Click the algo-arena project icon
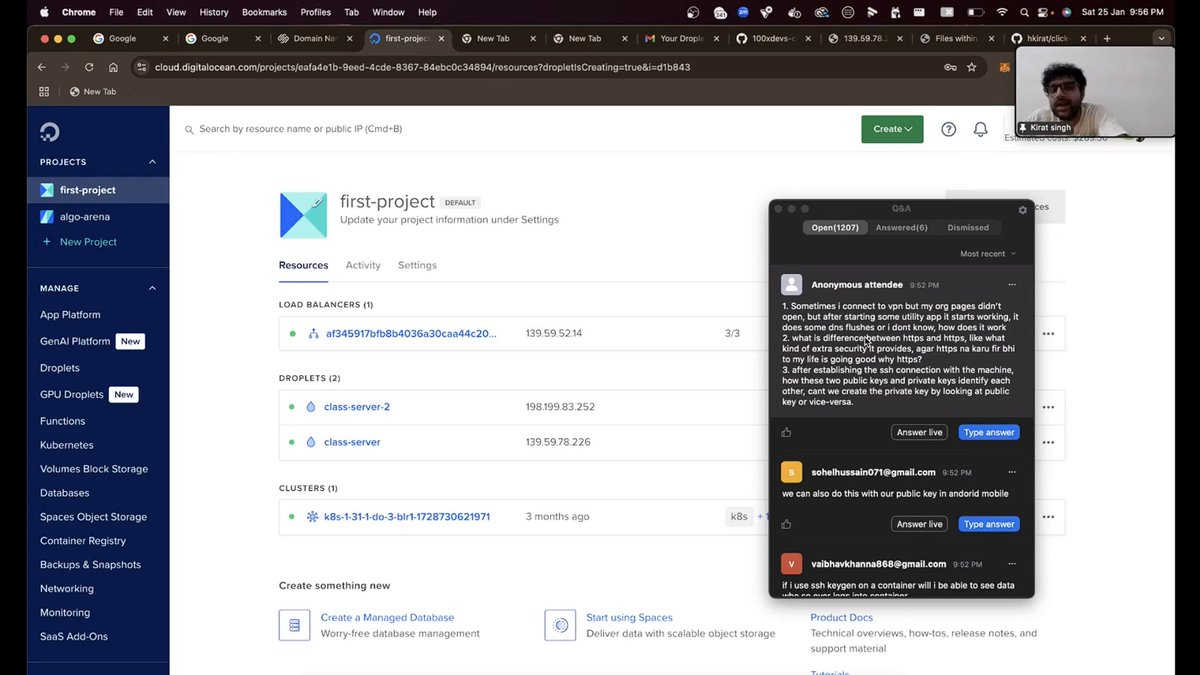This screenshot has width=1200, height=675. pos(46,216)
